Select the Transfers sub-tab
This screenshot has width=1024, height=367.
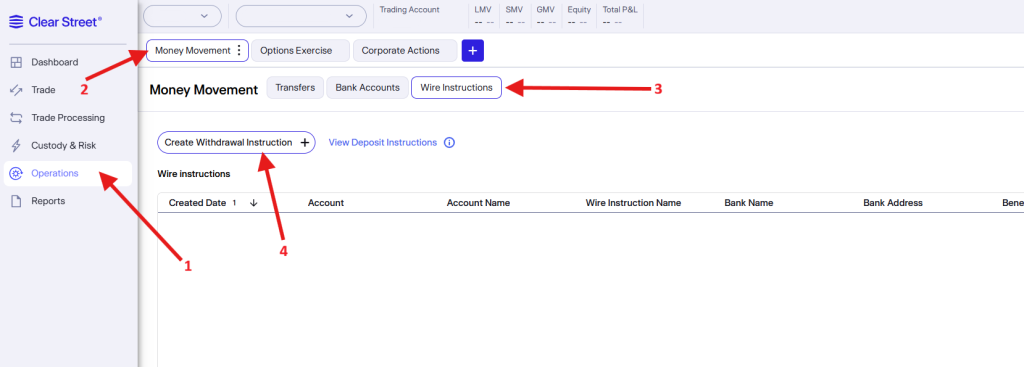(x=295, y=88)
